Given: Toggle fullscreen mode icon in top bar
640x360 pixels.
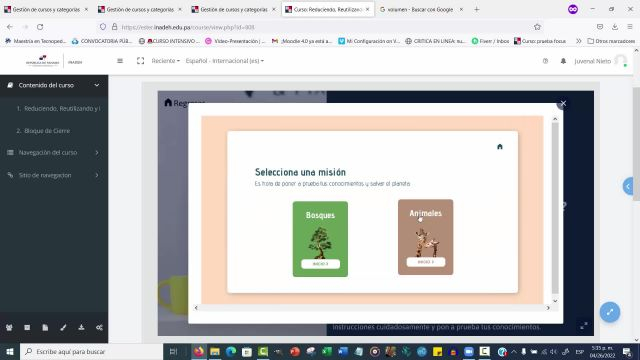Looking at the screenshot, I should [x=140, y=61].
